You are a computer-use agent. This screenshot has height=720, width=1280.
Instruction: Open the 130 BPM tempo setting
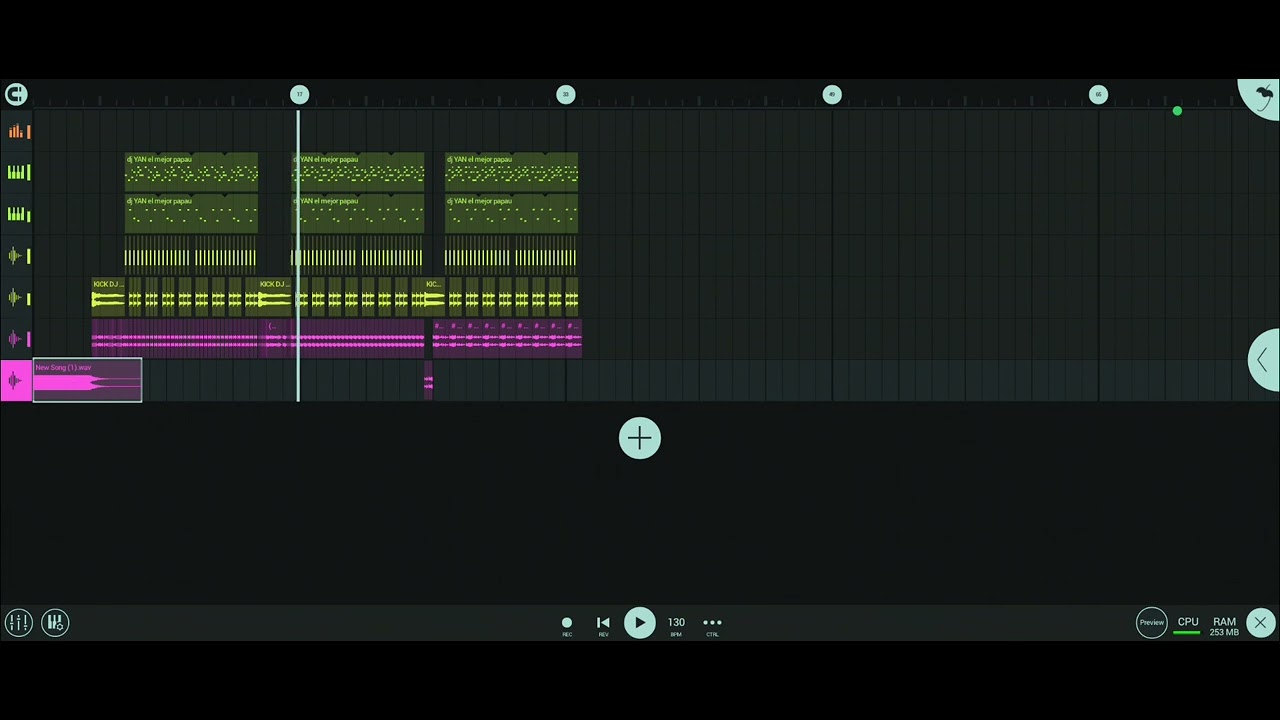[676, 625]
